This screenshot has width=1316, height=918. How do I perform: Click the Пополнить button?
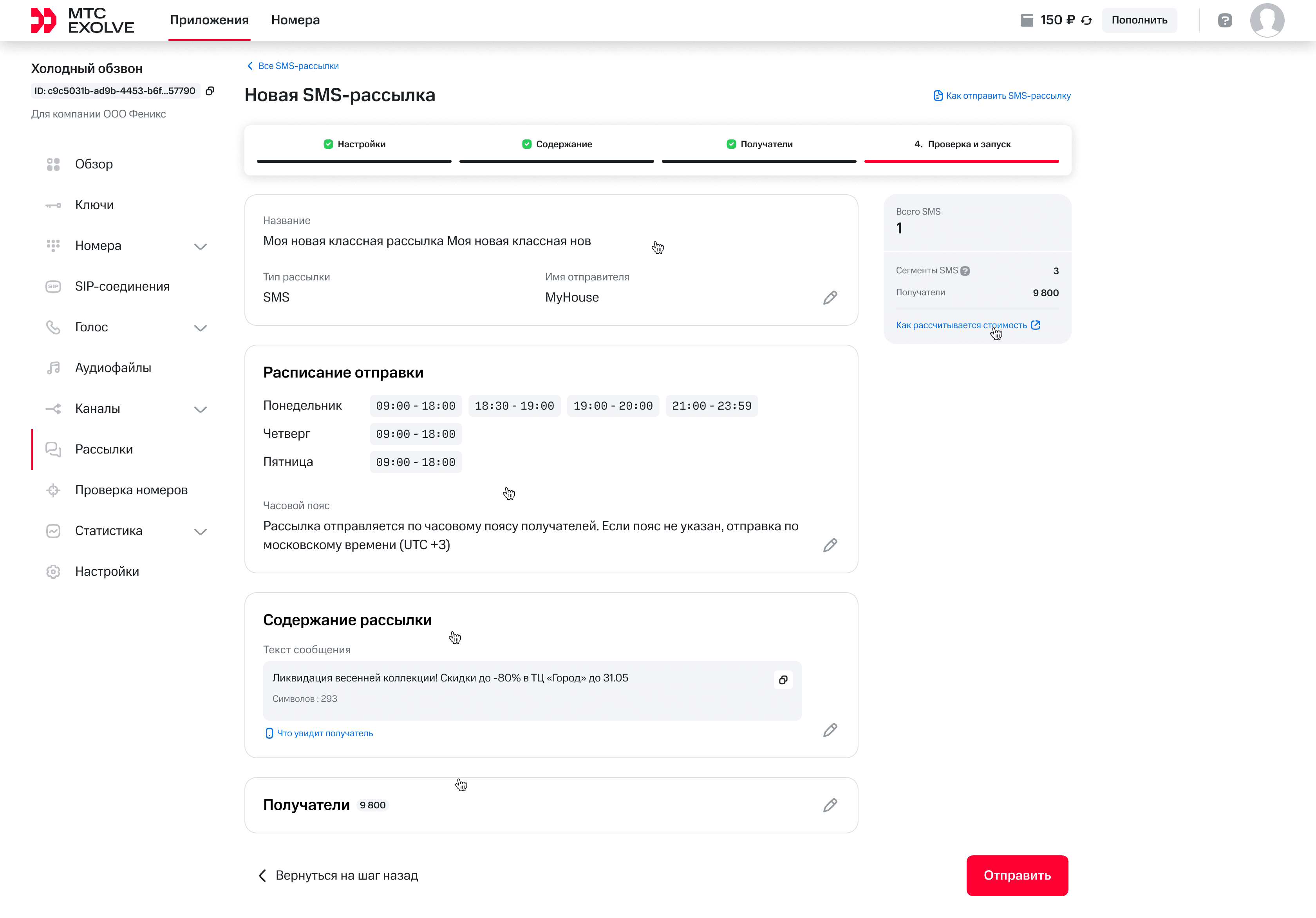coord(1139,20)
